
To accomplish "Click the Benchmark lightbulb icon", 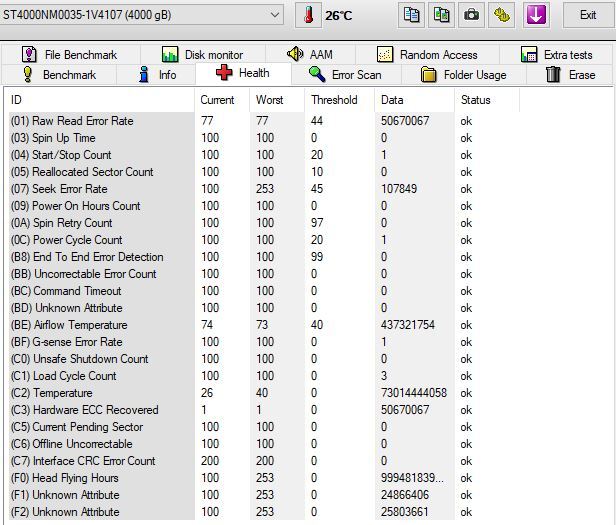I will pos(28,74).
